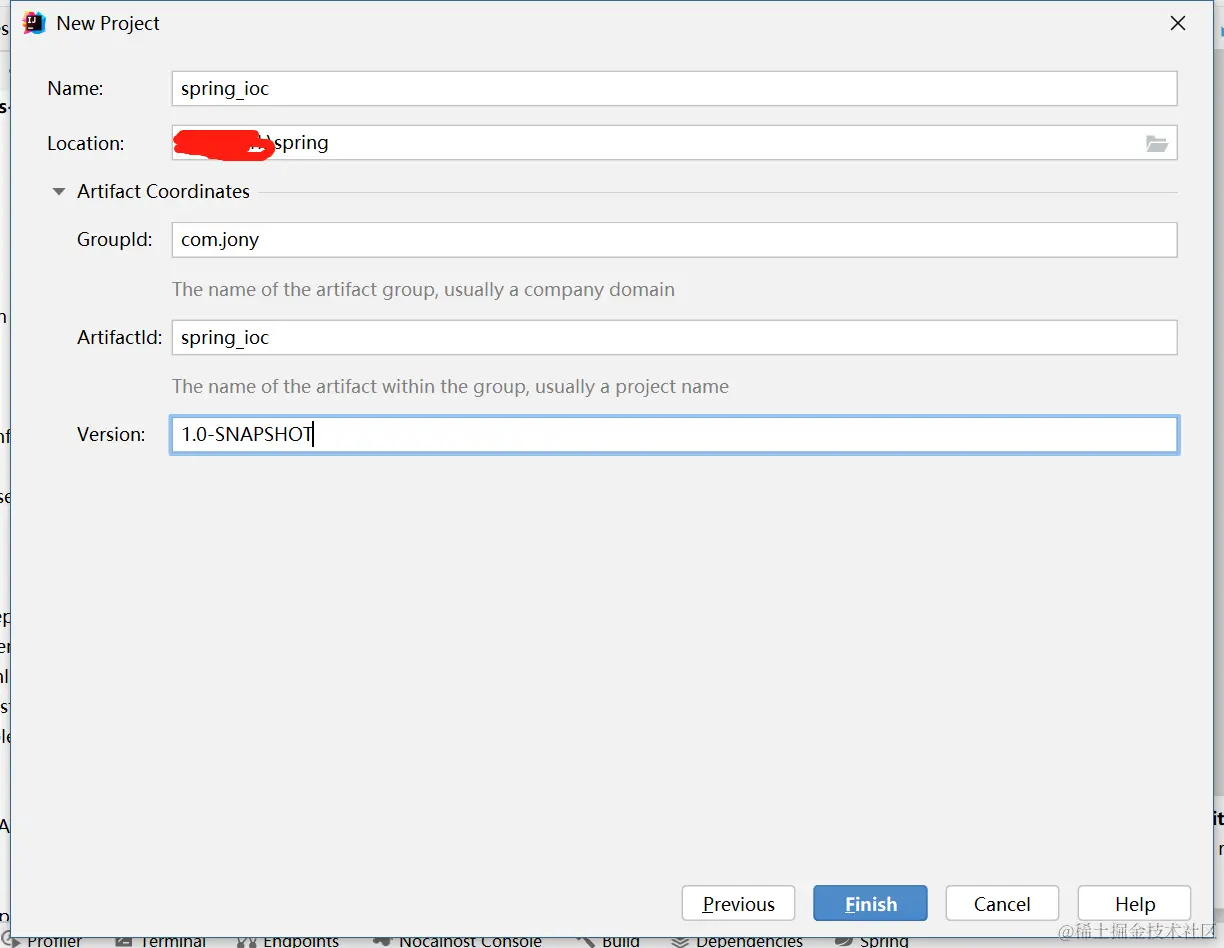This screenshot has width=1224, height=948.
Task: Go back with the Previous button
Action: point(738,904)
